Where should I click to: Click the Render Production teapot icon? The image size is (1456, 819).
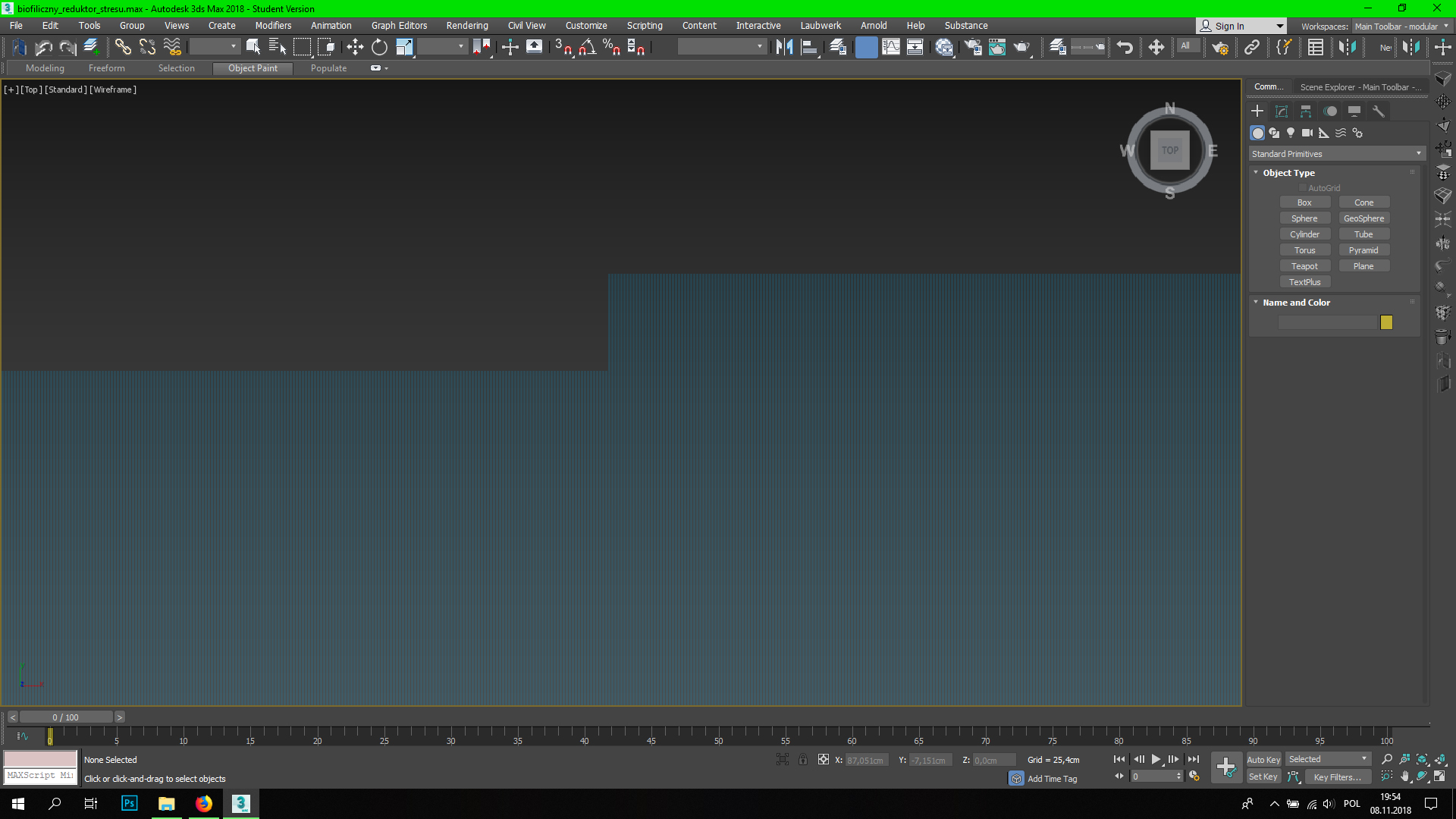pos(1021,47)
